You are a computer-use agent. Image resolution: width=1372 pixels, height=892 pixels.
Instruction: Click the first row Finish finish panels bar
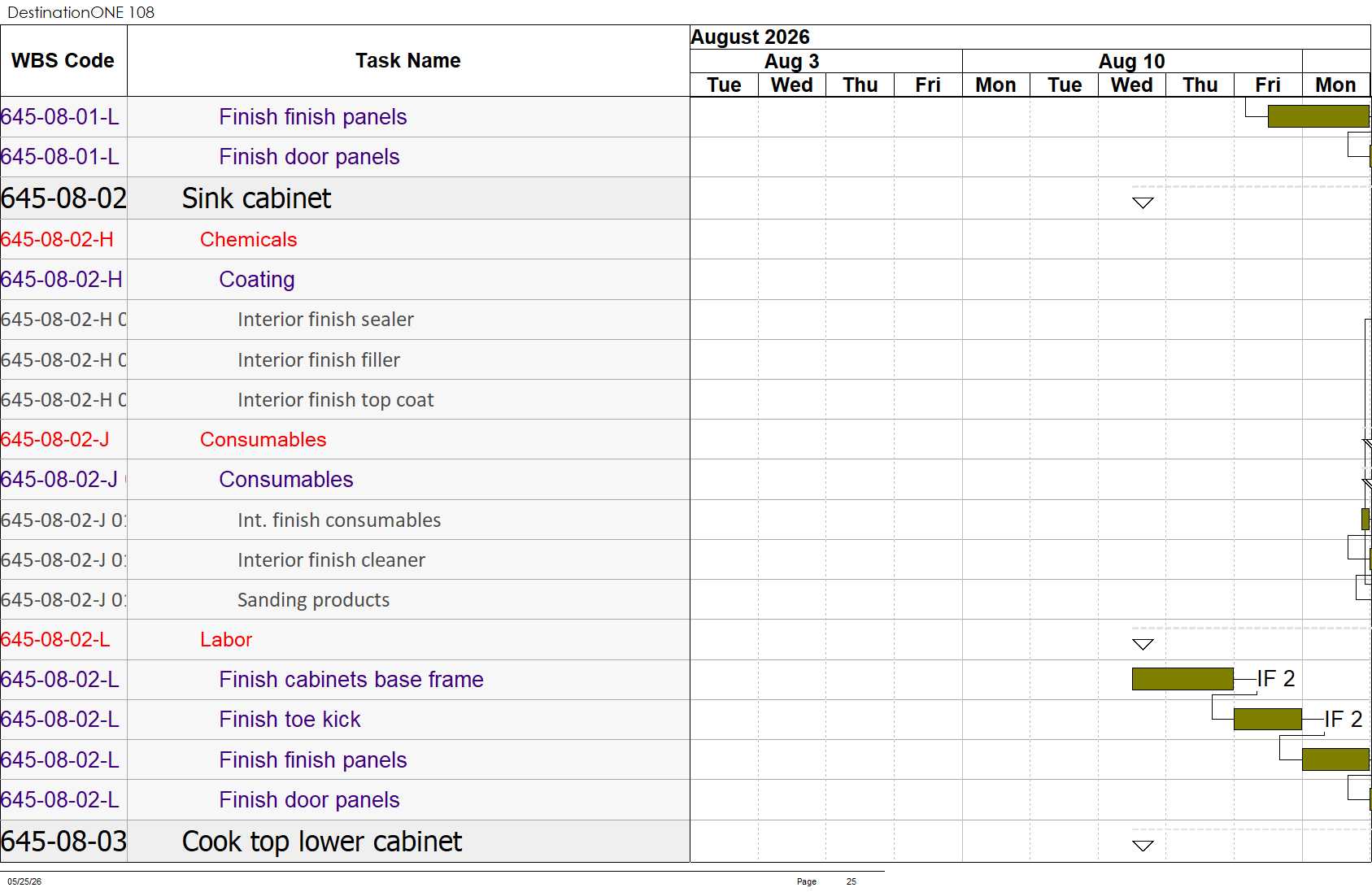coord(1318,116)
